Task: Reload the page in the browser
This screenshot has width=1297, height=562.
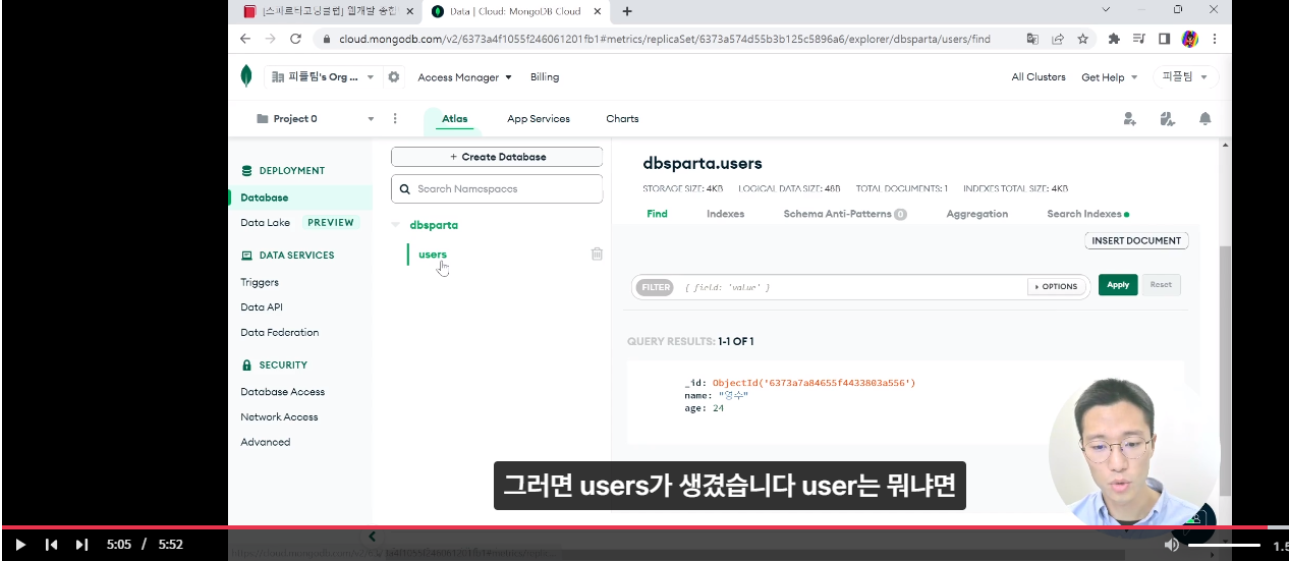Action: 295,39
